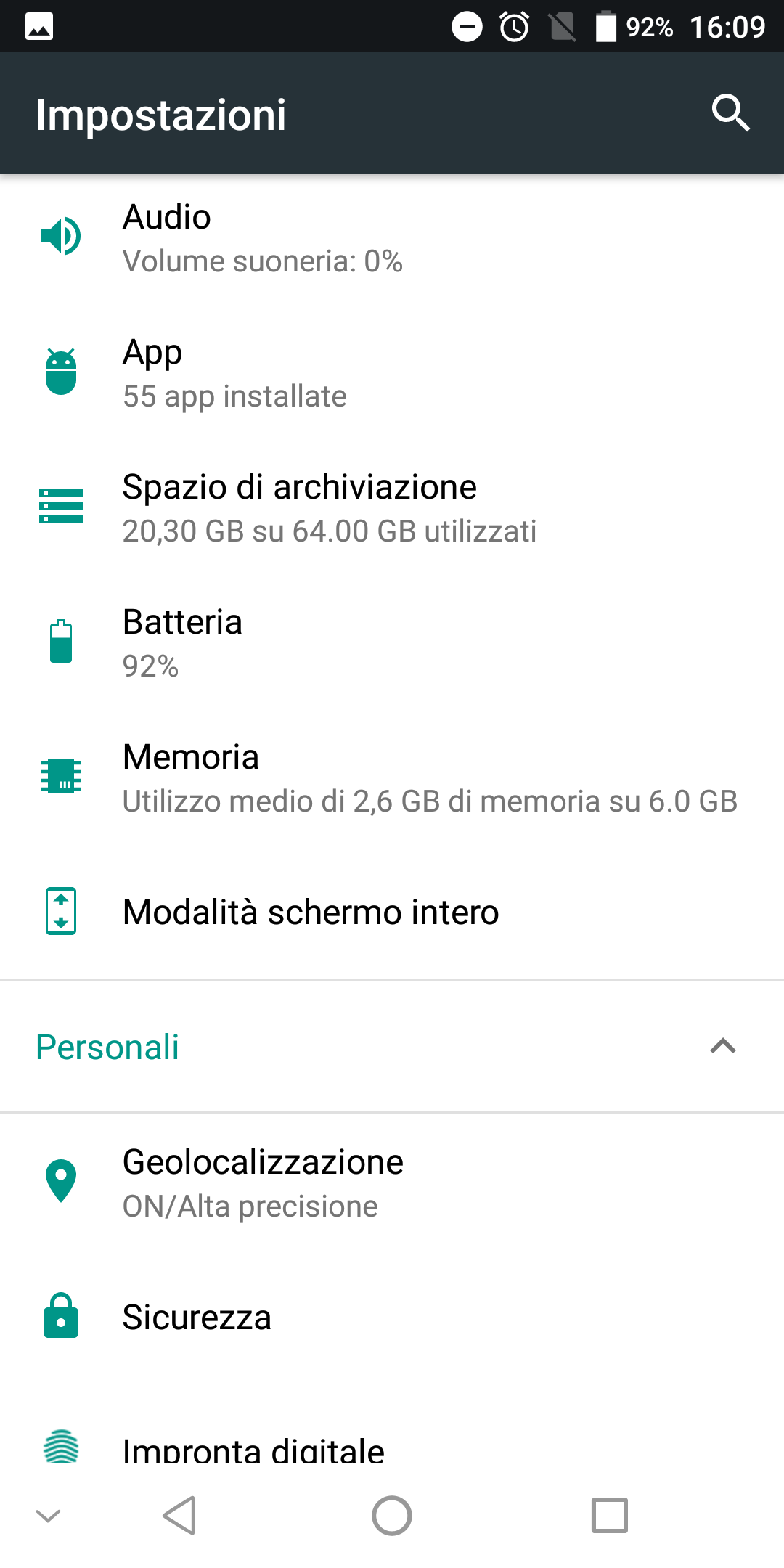Viewport: 784px width, 1568px height.
Task: Tap the storage bars icon
Action: [x=61, y=506]
